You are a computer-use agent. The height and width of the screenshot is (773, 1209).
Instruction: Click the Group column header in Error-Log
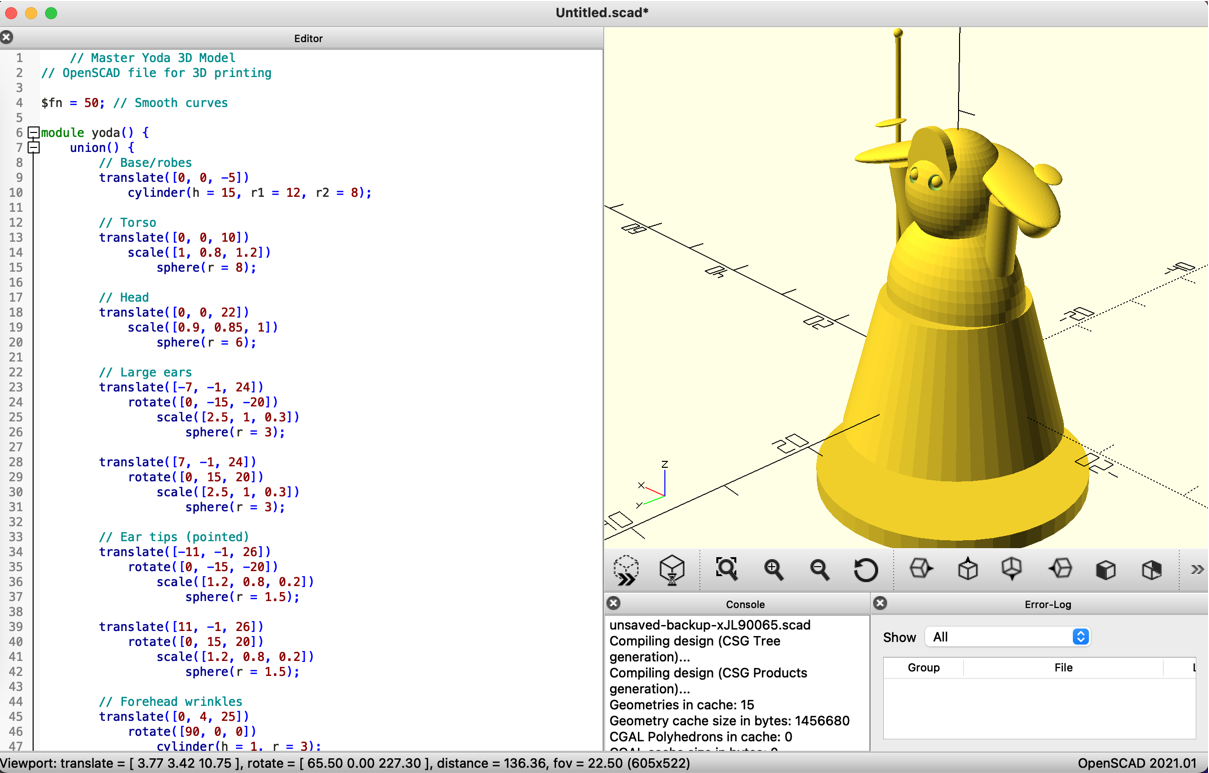click(923, 668)
